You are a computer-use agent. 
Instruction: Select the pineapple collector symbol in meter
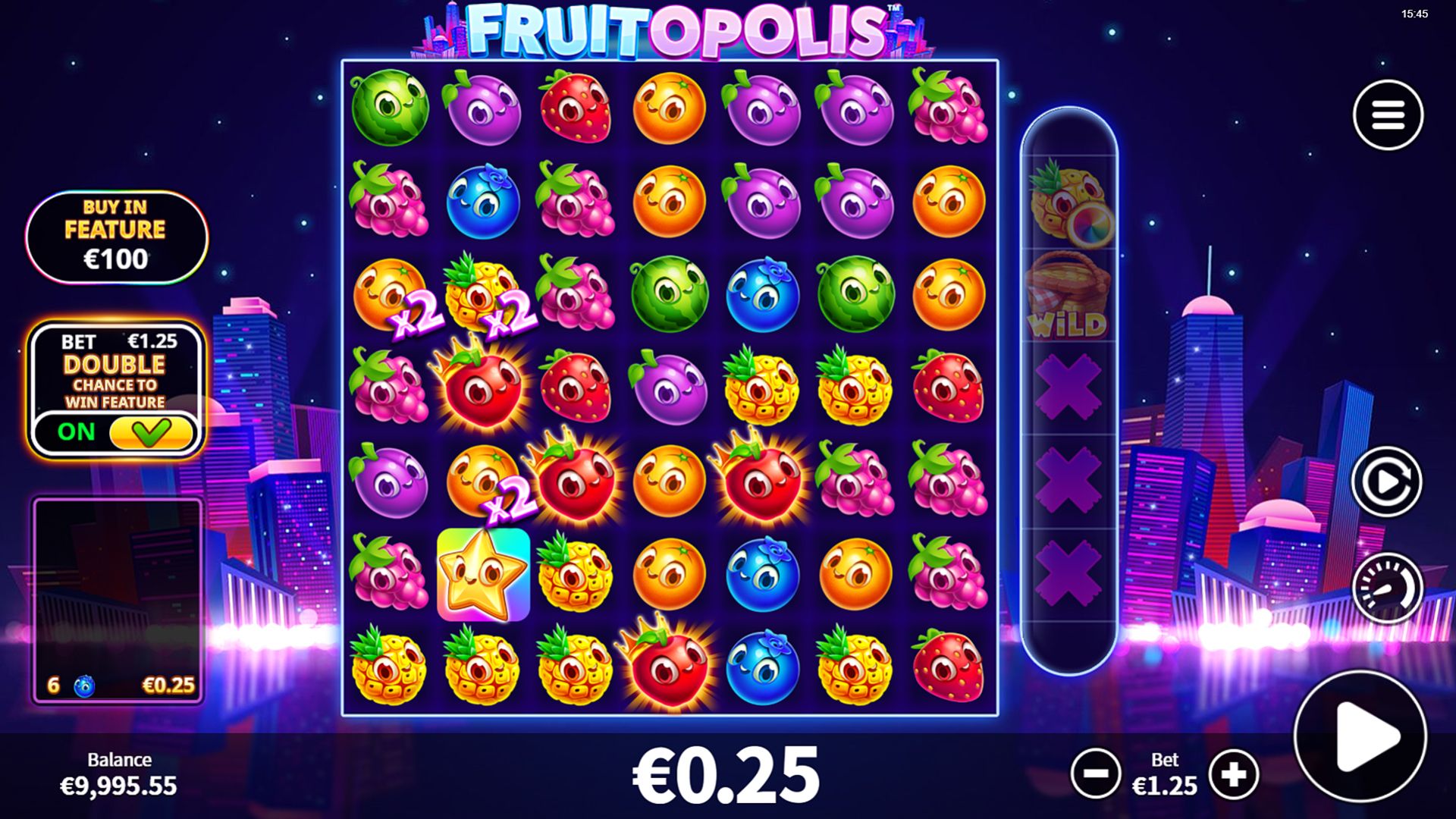[x=1069, y=202]
